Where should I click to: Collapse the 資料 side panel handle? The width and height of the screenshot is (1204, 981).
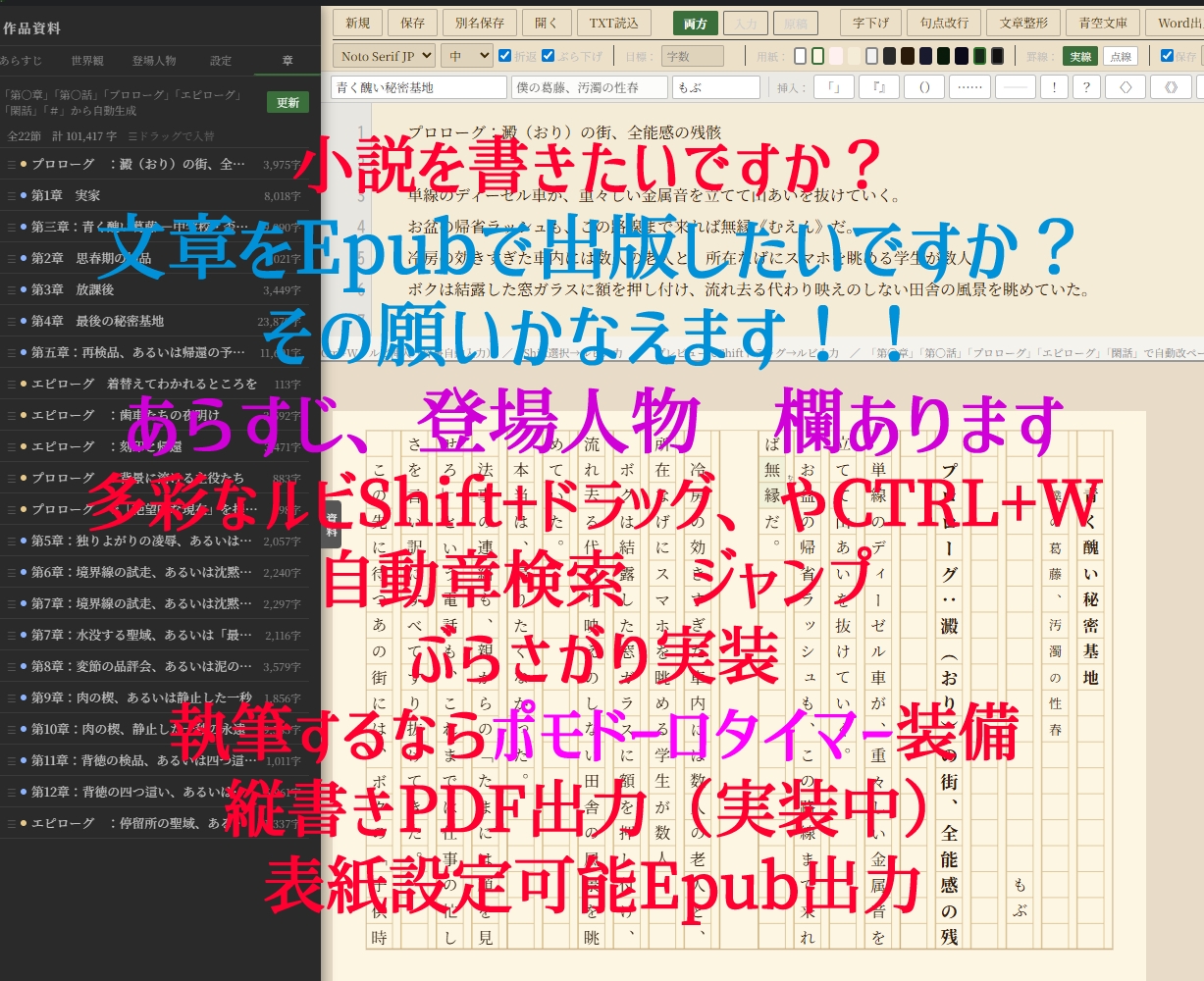(x=332, y=524)
